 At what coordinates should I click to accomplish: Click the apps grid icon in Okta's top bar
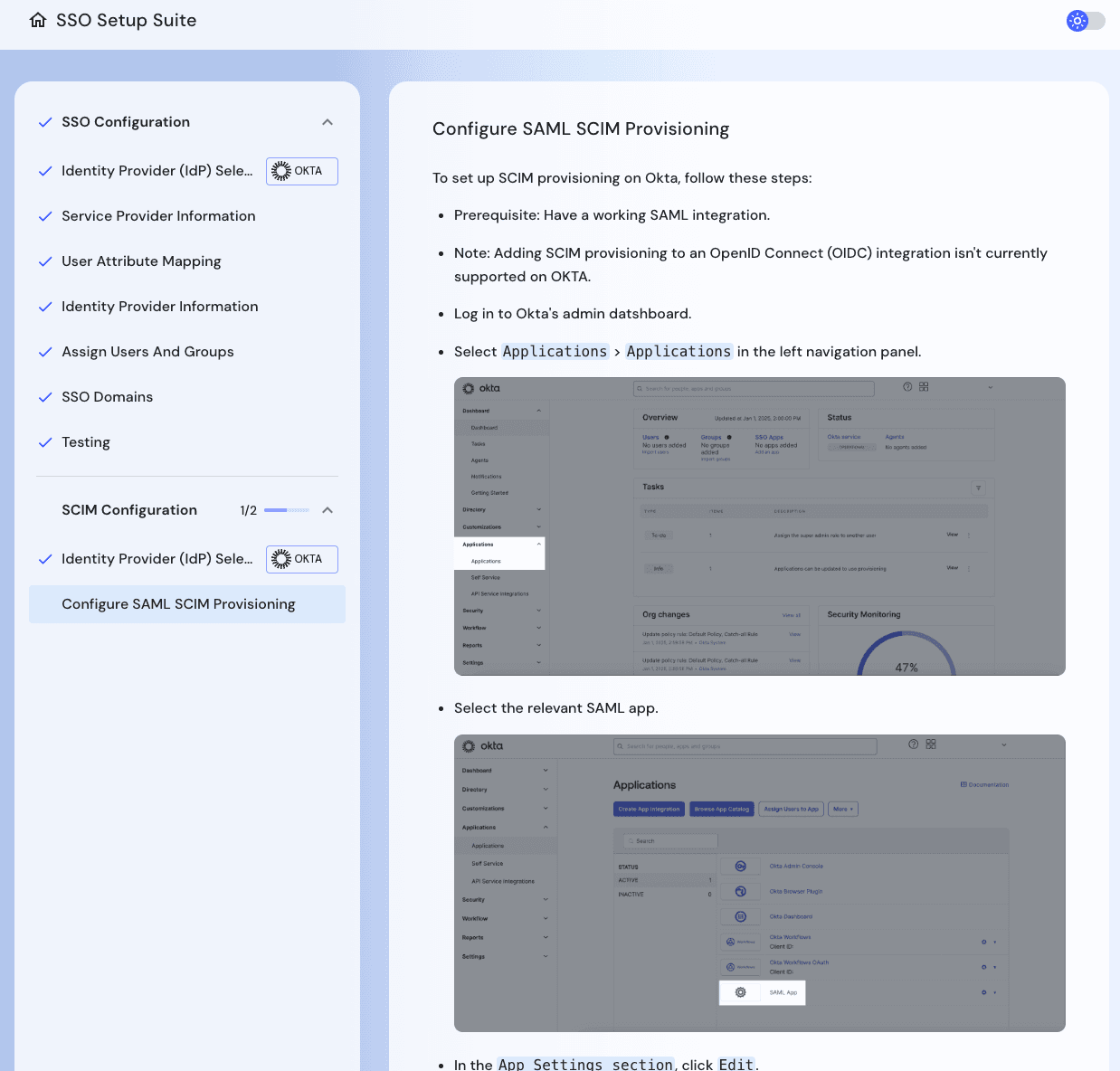[x=924, y=387]
